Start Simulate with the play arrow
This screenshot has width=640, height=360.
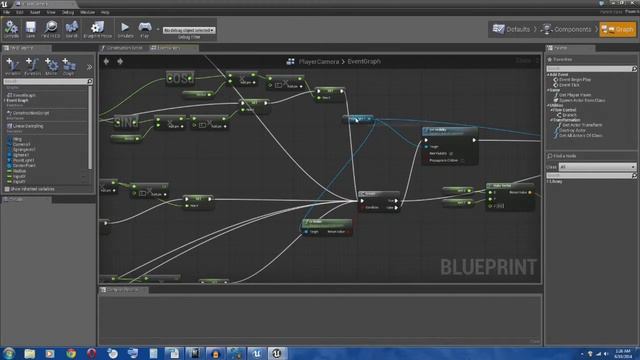tap(125, 29)
